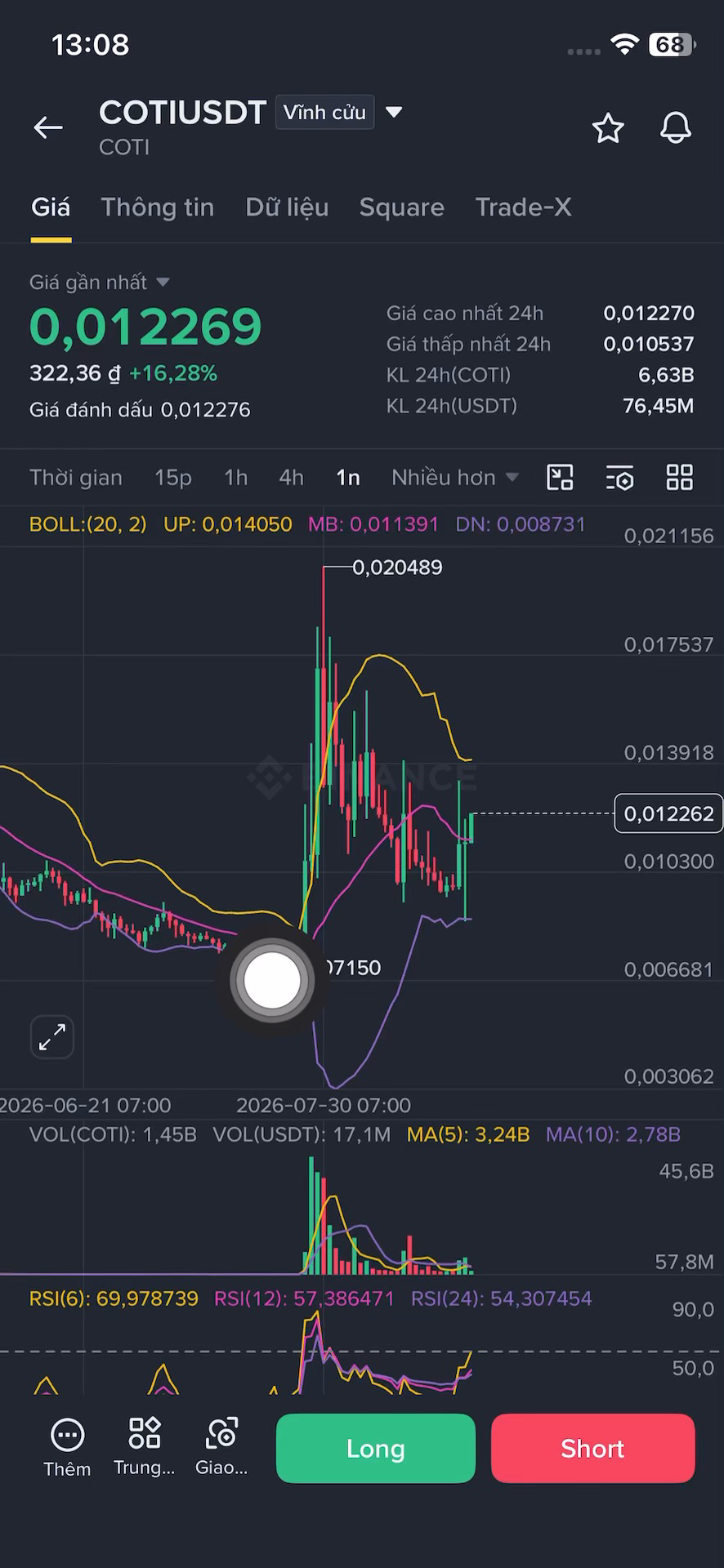
Task: Open the Giá gần nhất price type dropdown
Action: 100,283
